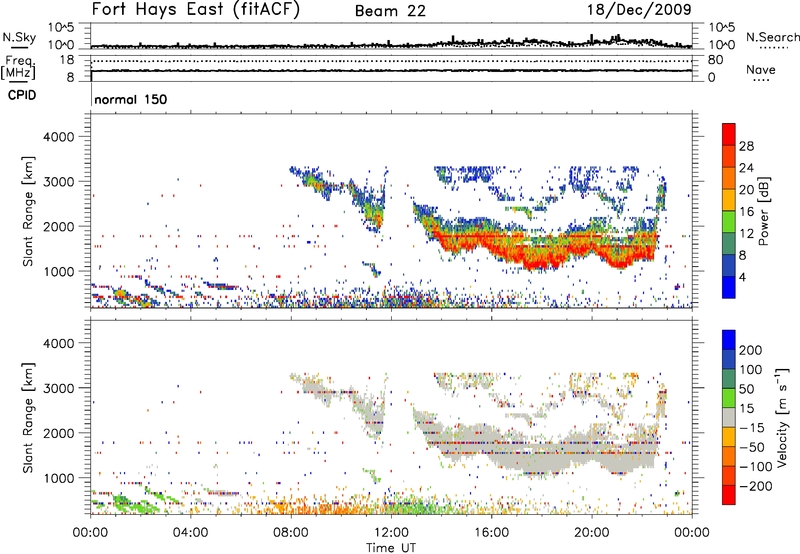This screenshot has width=800, height=554.
Task: Click the '16:00' time axis label
Action: click(491, 533)
